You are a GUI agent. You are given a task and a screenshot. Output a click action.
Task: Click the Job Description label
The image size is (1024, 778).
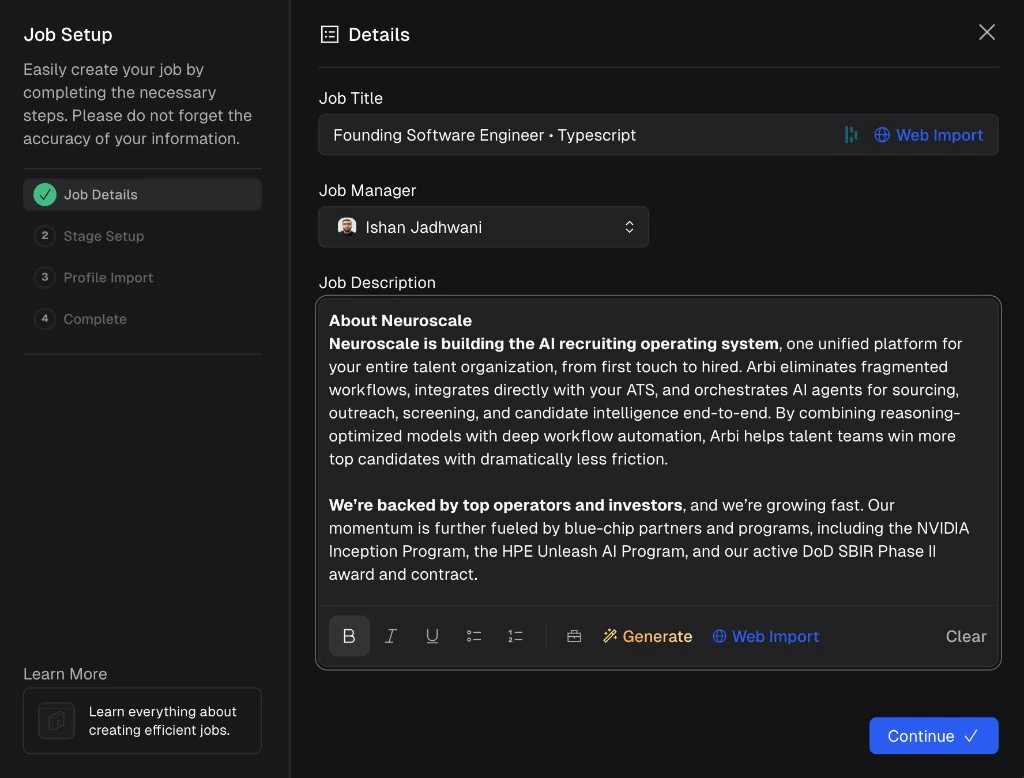pos(377,283)
